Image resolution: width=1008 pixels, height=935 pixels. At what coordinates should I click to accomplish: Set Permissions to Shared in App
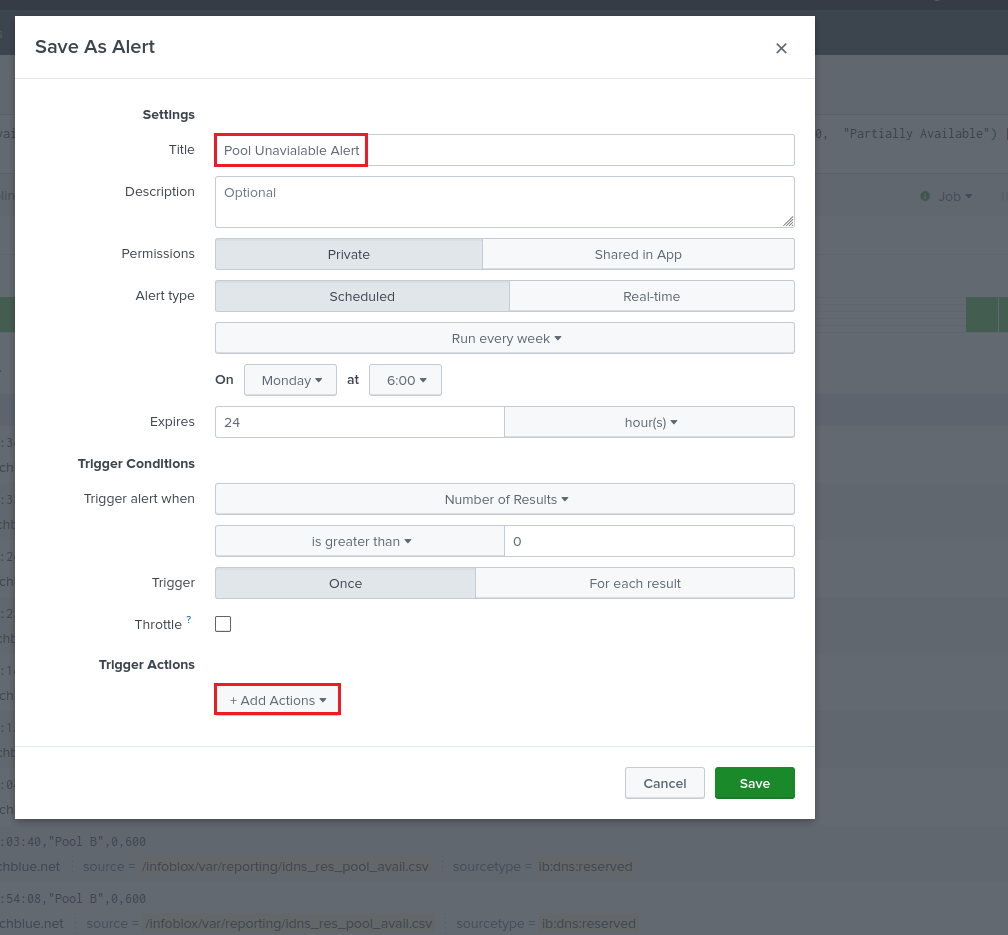(638, 254)
